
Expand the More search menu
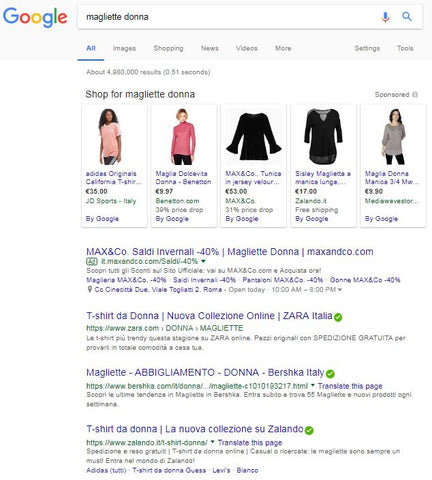(x=283, y=48)
